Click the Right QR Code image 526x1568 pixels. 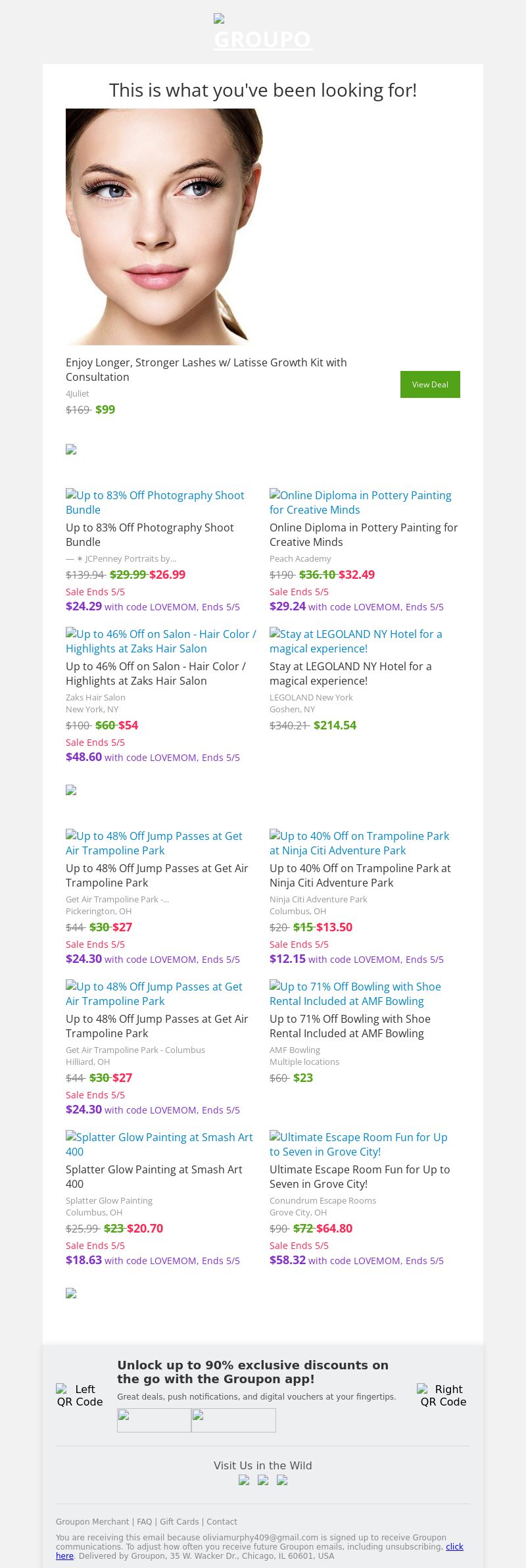pos(443,1395)
